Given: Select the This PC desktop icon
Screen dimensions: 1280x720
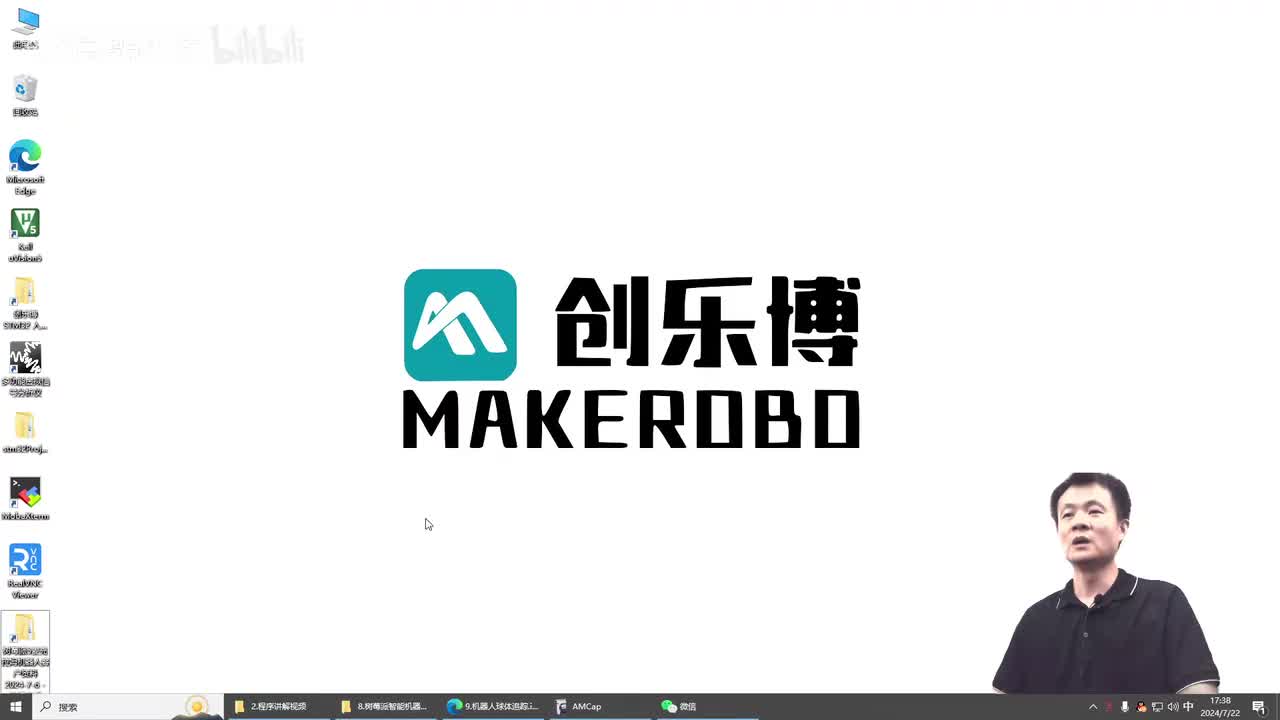Looking at the screenshot, I should coord(25,29).
